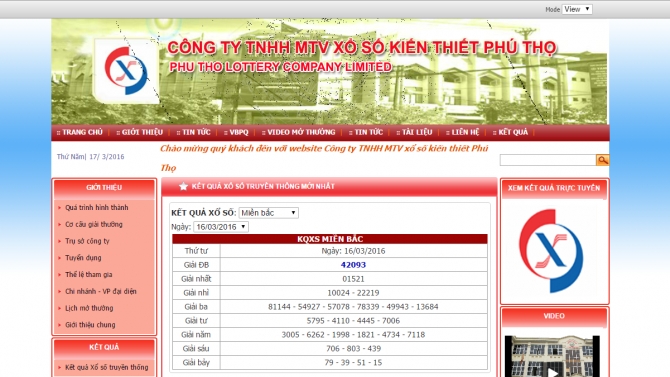Click the Xem kết quả trực tuyến header

click(x=554, y=188)
